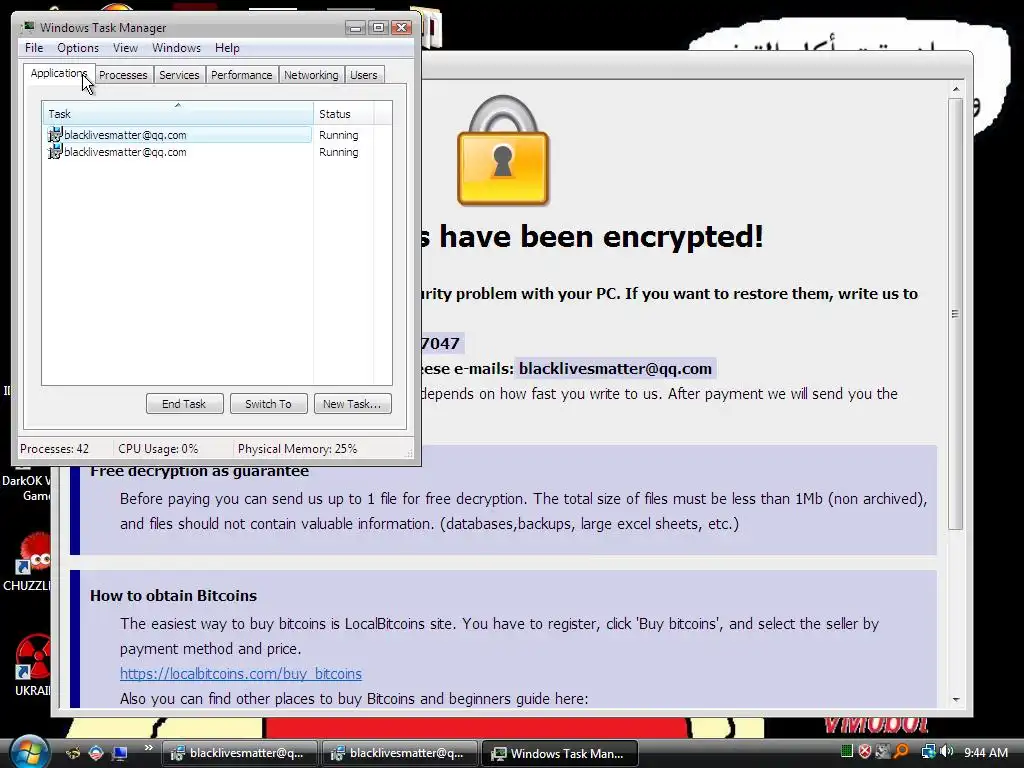Open the Options menu in Task Manager
1024x768 pixels.
(78, 48)
